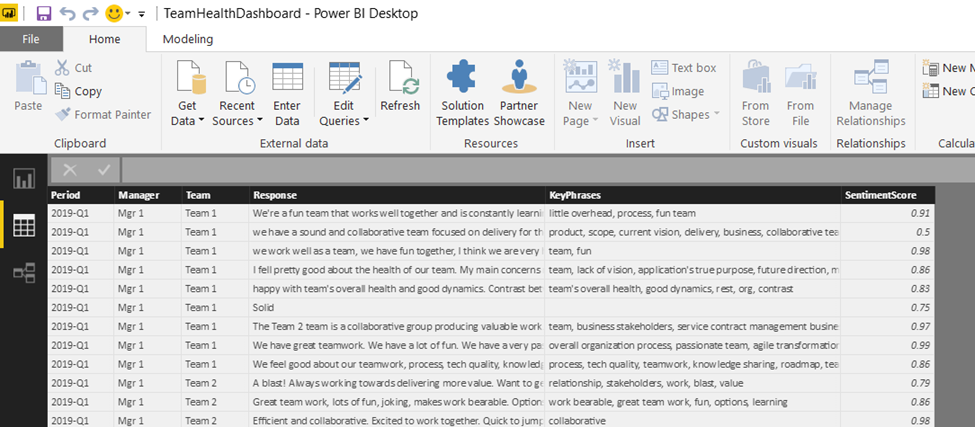Click sentiment score 0.75 cell
Image resolution: width=975 pixels, height=427 pixels.
pyautogui.click(x=887, y=308)
